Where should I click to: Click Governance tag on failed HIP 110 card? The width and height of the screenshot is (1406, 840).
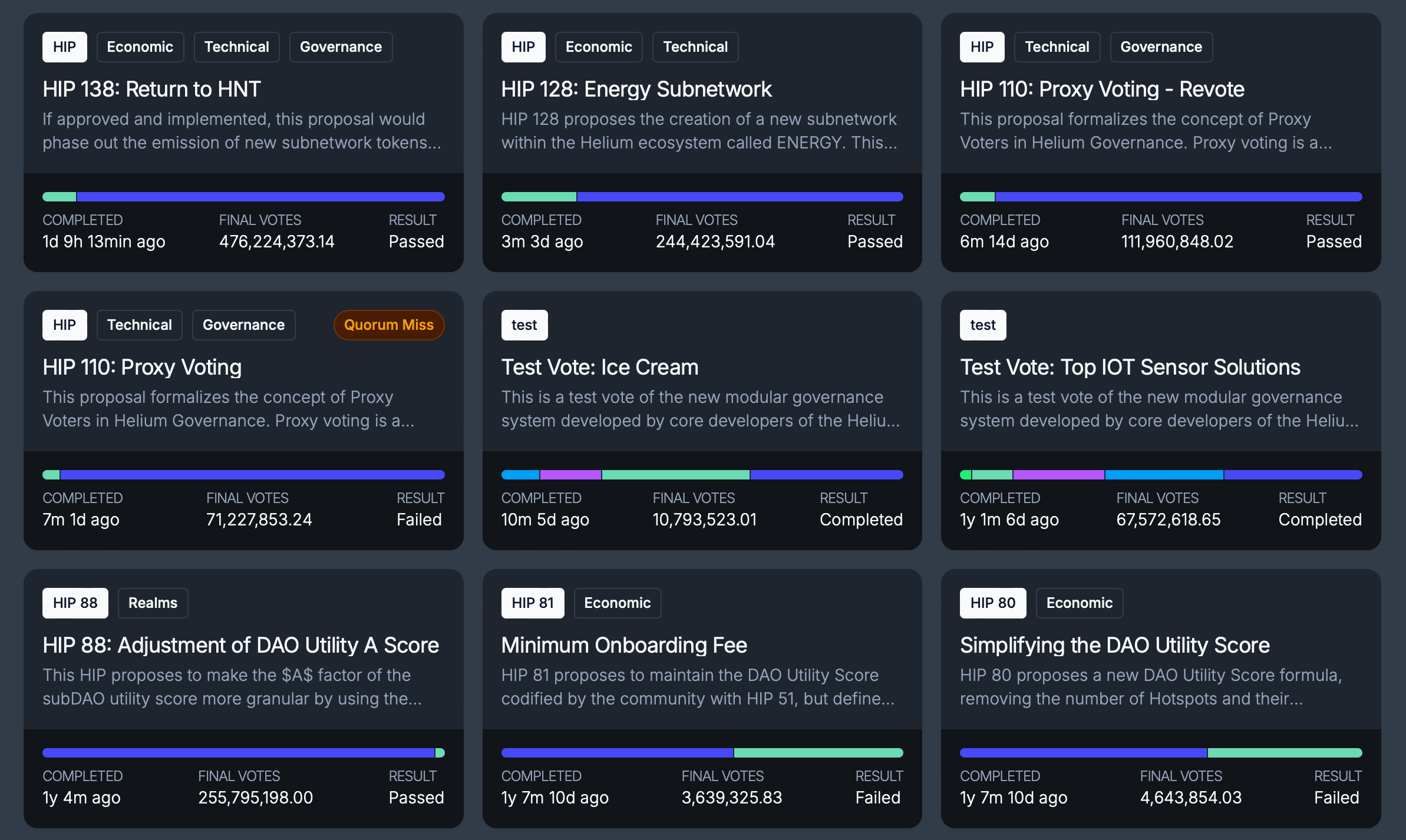[x=244, y=325]
